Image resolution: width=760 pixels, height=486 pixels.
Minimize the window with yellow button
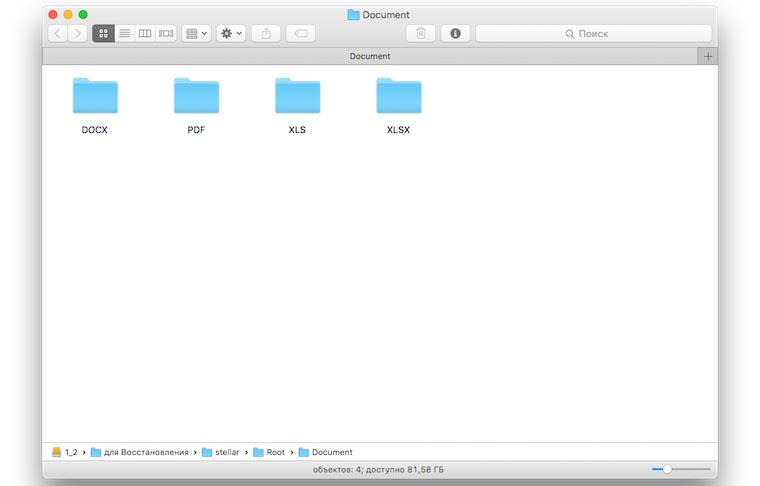point(68,15)
